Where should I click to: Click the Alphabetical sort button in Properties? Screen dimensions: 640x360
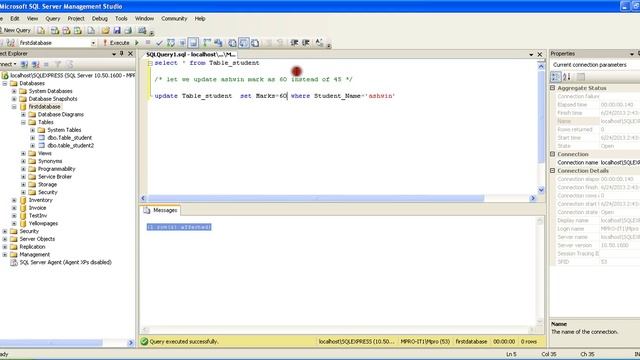tap(567, 76)
